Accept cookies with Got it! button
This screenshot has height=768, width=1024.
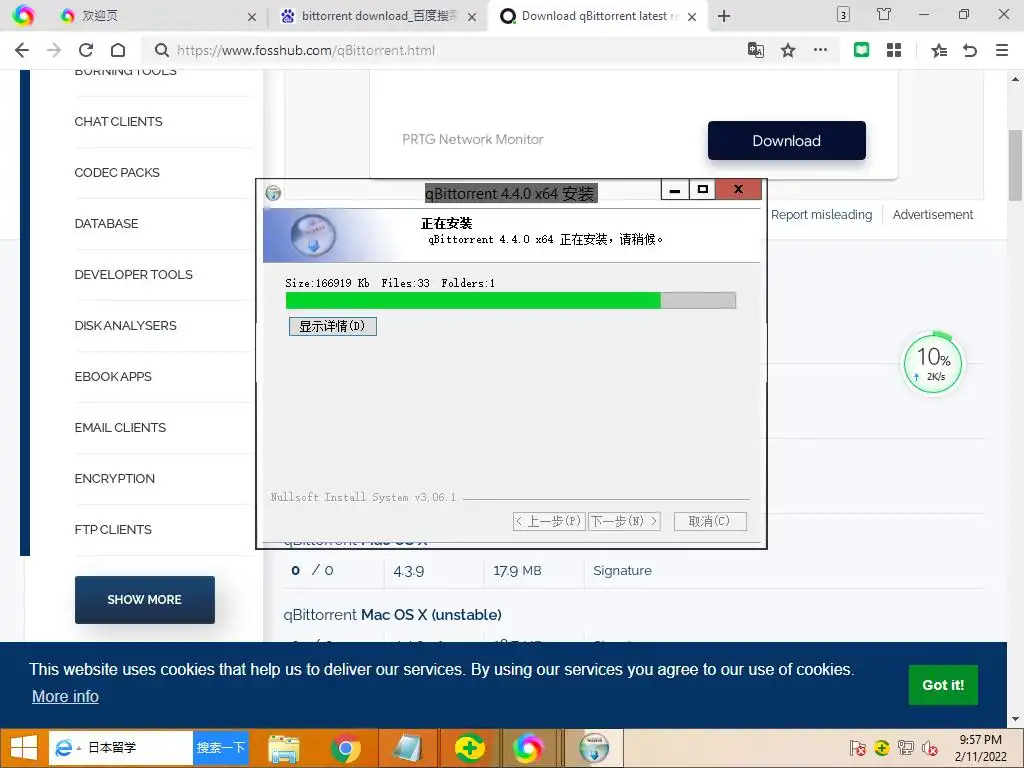(x=943, y=684)
